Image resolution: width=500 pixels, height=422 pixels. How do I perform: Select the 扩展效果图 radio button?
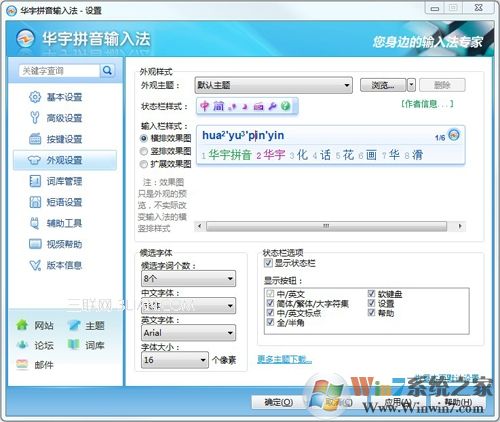[x=144, y=164]
